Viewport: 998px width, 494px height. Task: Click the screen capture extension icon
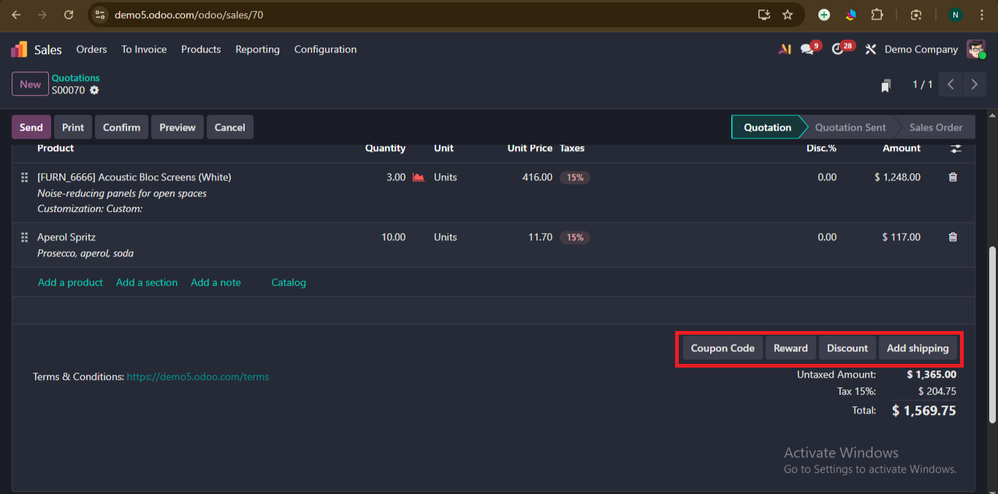(916, 15)
